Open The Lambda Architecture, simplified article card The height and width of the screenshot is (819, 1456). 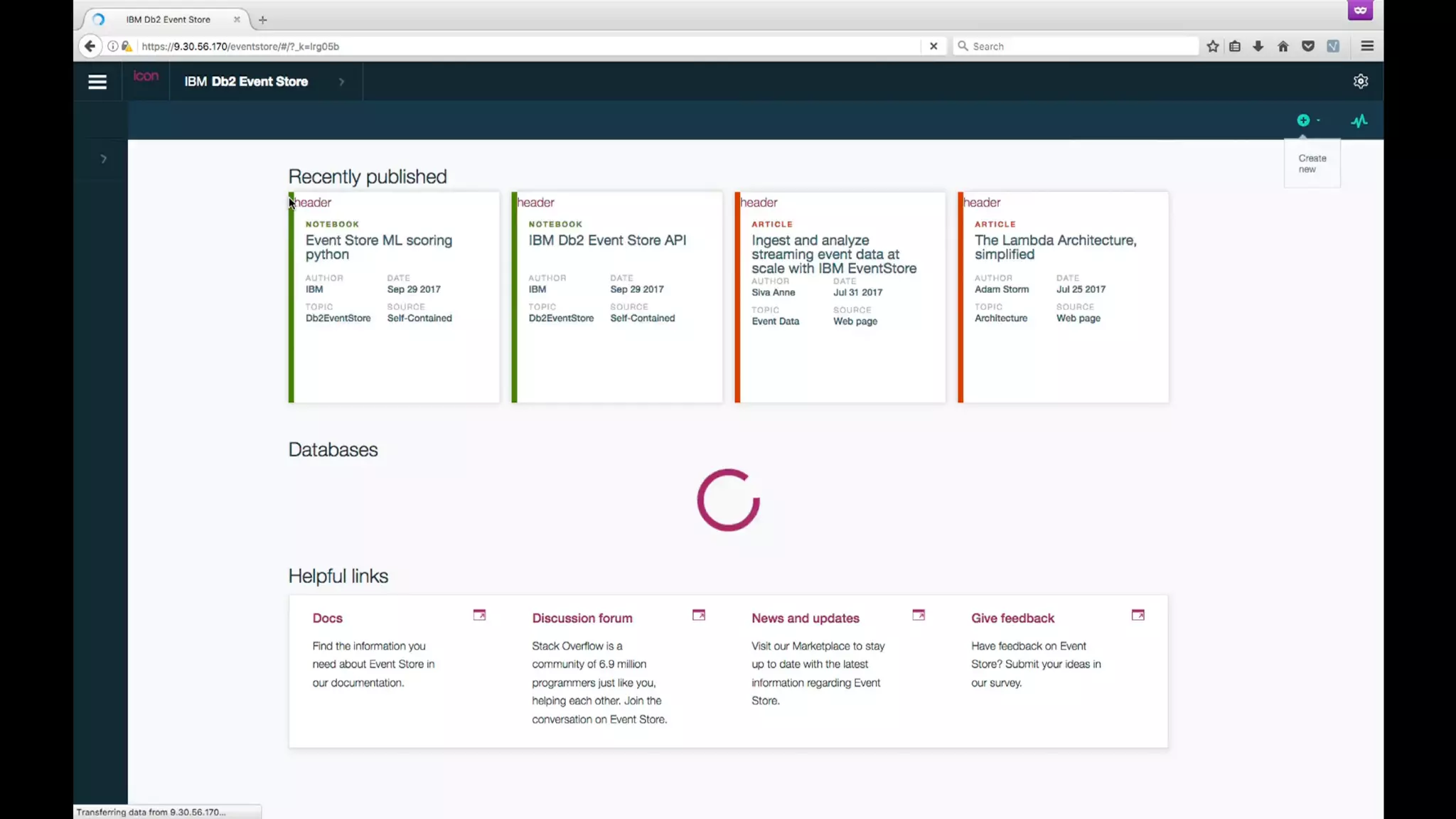[x=1054, y=247]
